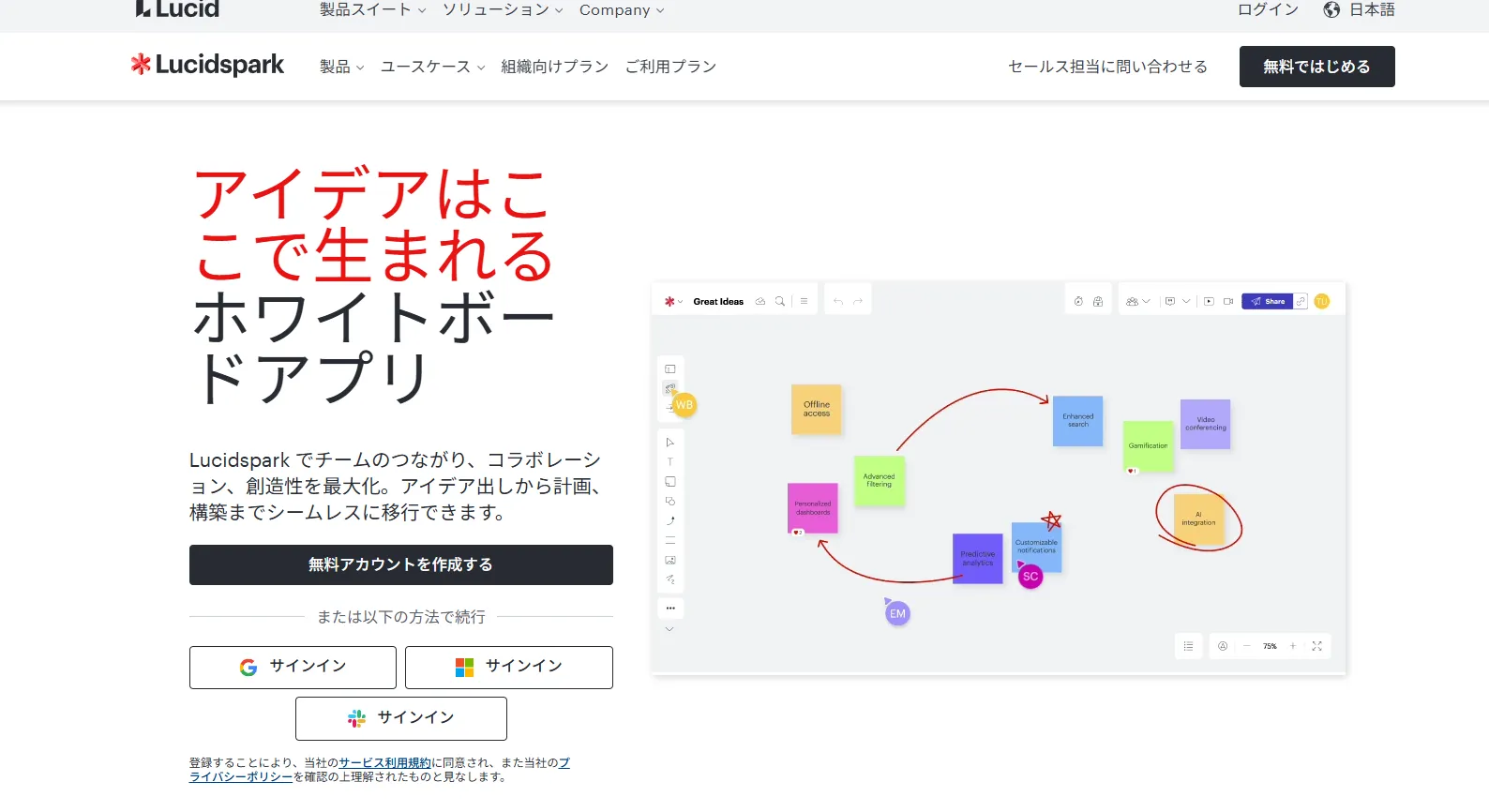Click the Gamification sticky note
1489x812 pixels.
tap(1148, 445)
